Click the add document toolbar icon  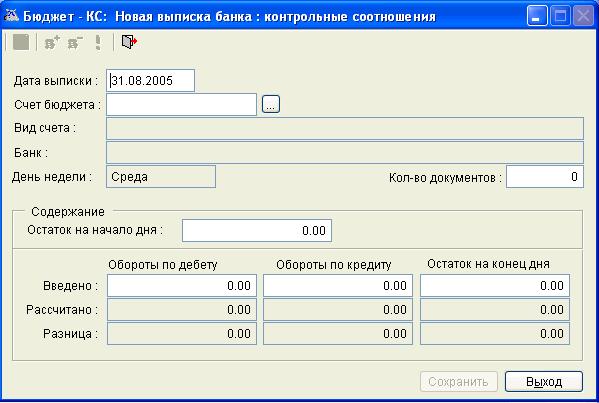[52, 42]
